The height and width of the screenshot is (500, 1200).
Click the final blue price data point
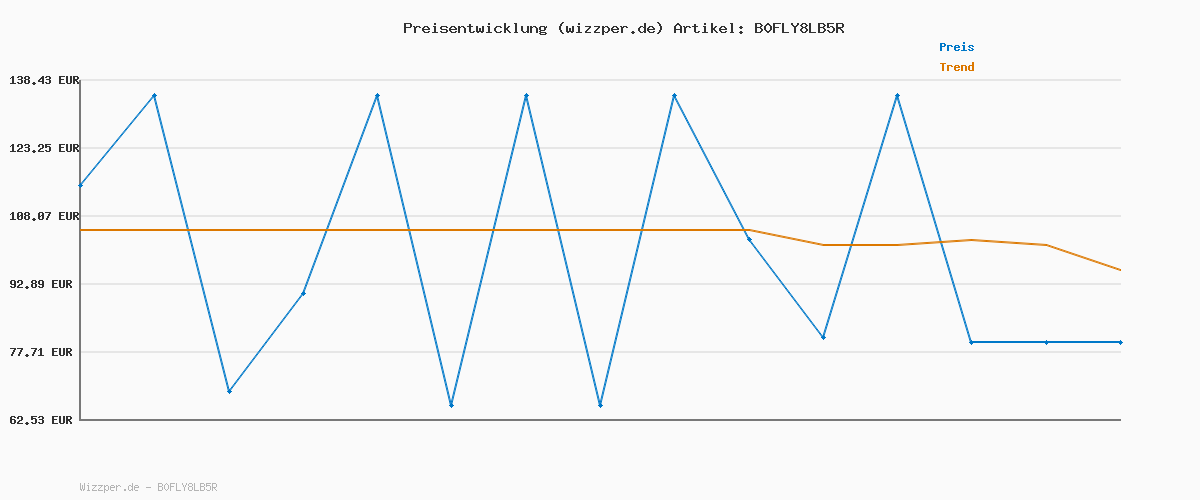tap(1120, 342)
